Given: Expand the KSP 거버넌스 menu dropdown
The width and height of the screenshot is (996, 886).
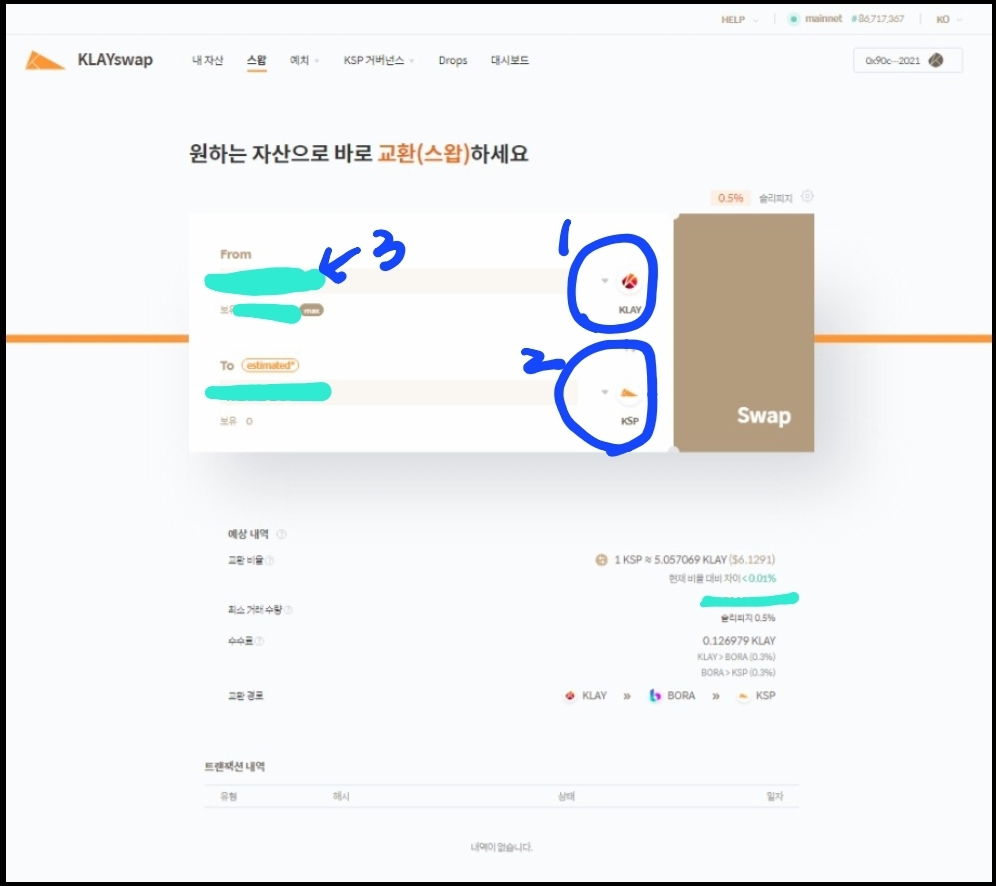Looking at the screenshot, I should click(379, 60).
